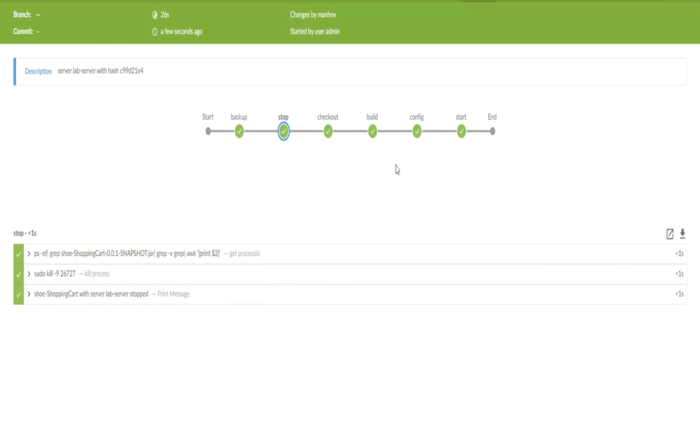Click the 'backup' stage label text
Viewport: 700px width, 438px height.
pos(239,117)
